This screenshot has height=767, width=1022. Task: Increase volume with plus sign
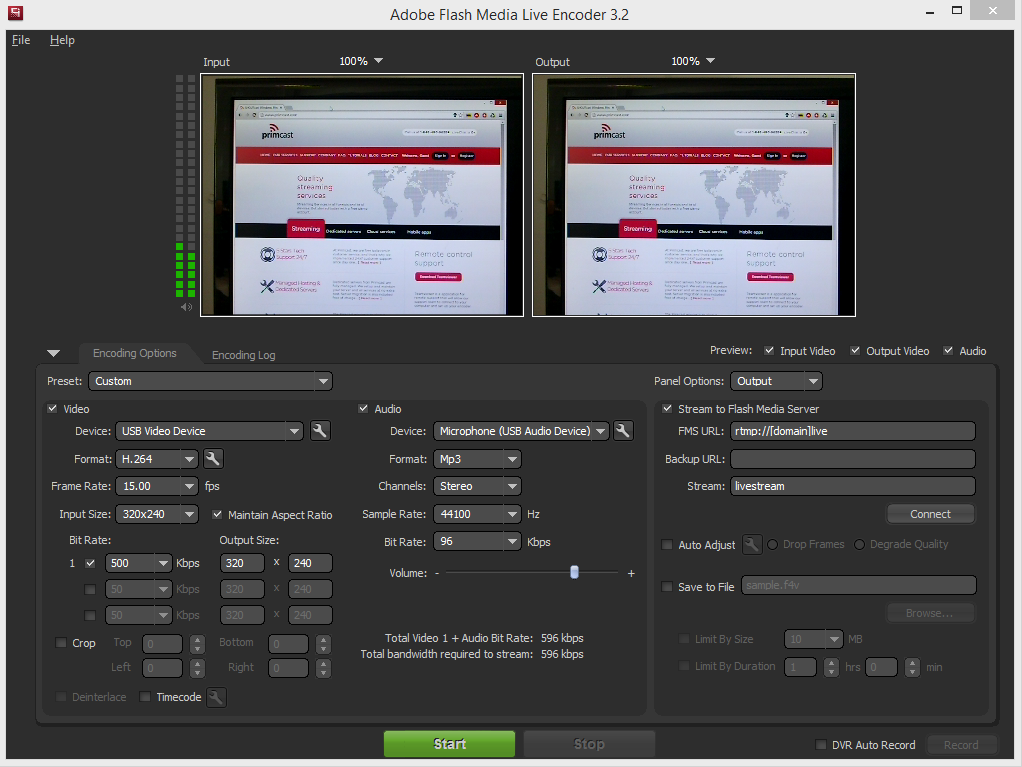631,573
